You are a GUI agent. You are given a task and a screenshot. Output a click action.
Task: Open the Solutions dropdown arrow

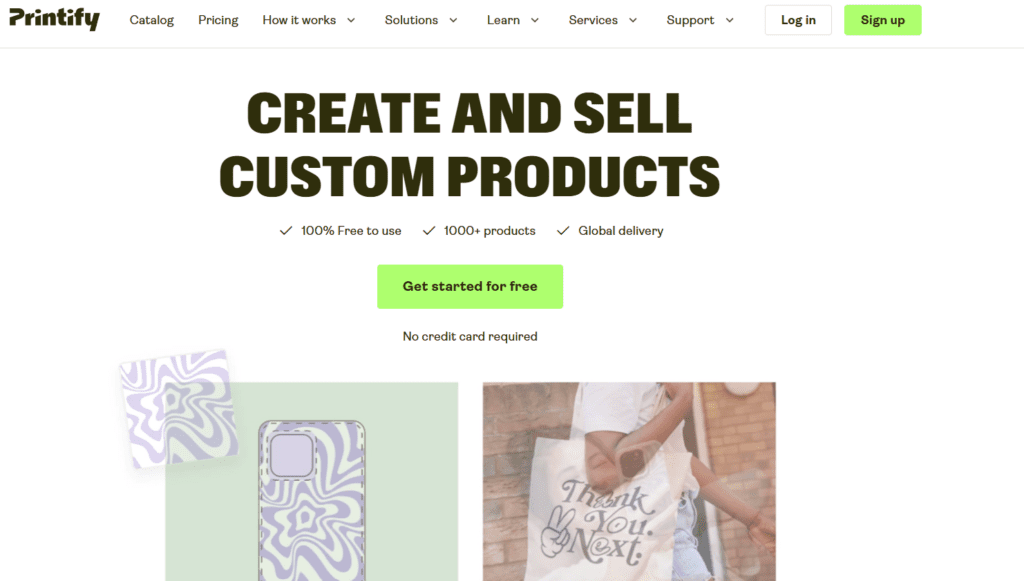coord(453,20)
